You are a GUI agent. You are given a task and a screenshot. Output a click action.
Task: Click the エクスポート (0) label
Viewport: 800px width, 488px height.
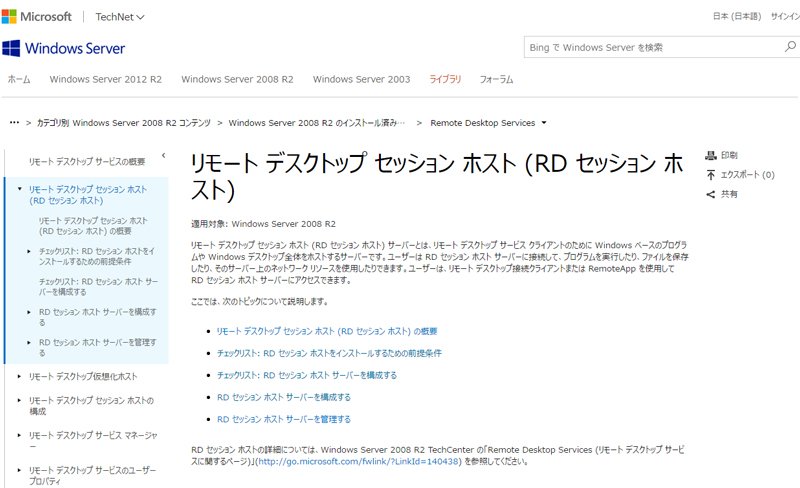tap(747, 175)
